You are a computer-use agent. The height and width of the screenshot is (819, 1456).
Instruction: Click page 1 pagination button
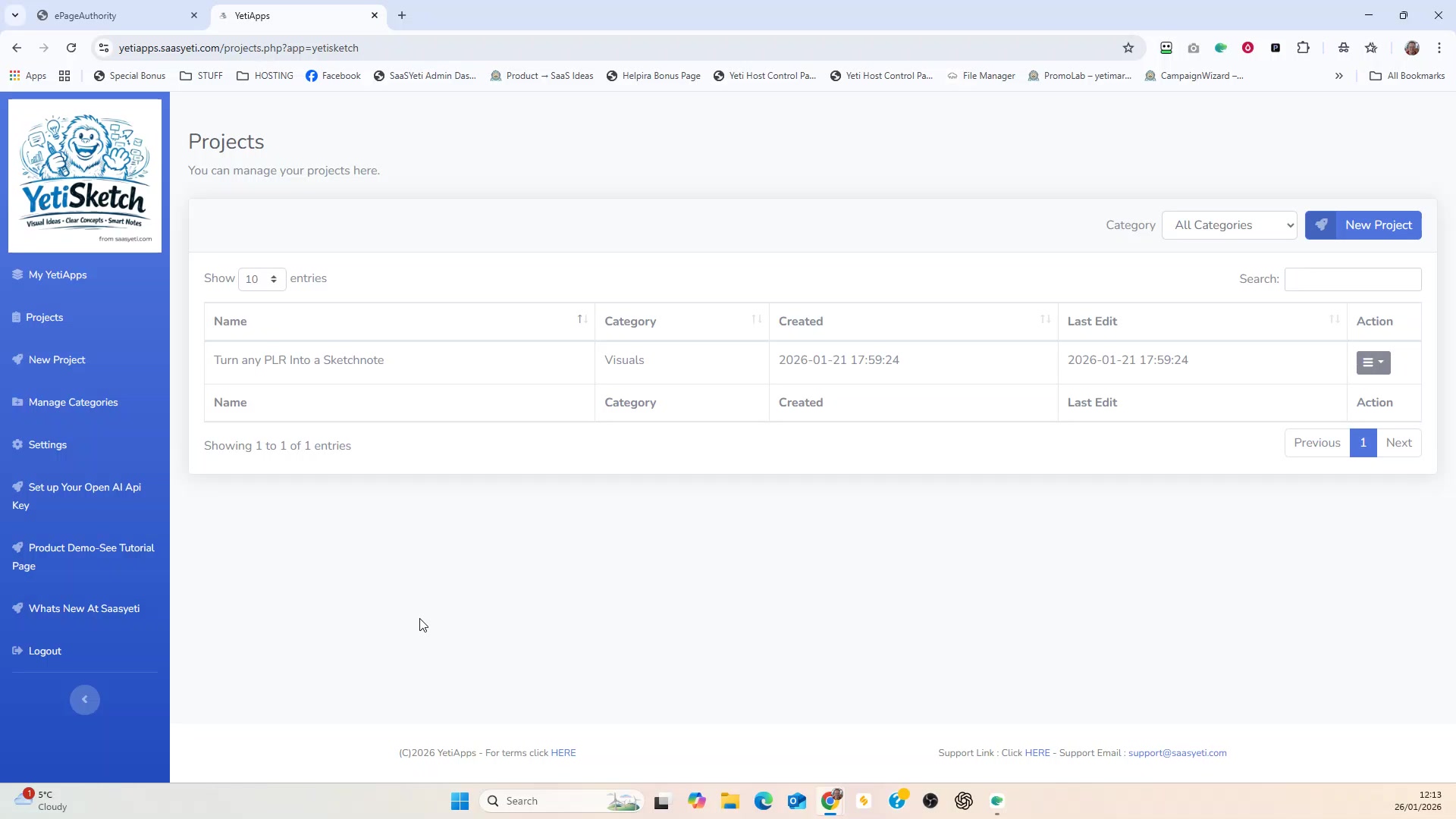[1363, 443]
